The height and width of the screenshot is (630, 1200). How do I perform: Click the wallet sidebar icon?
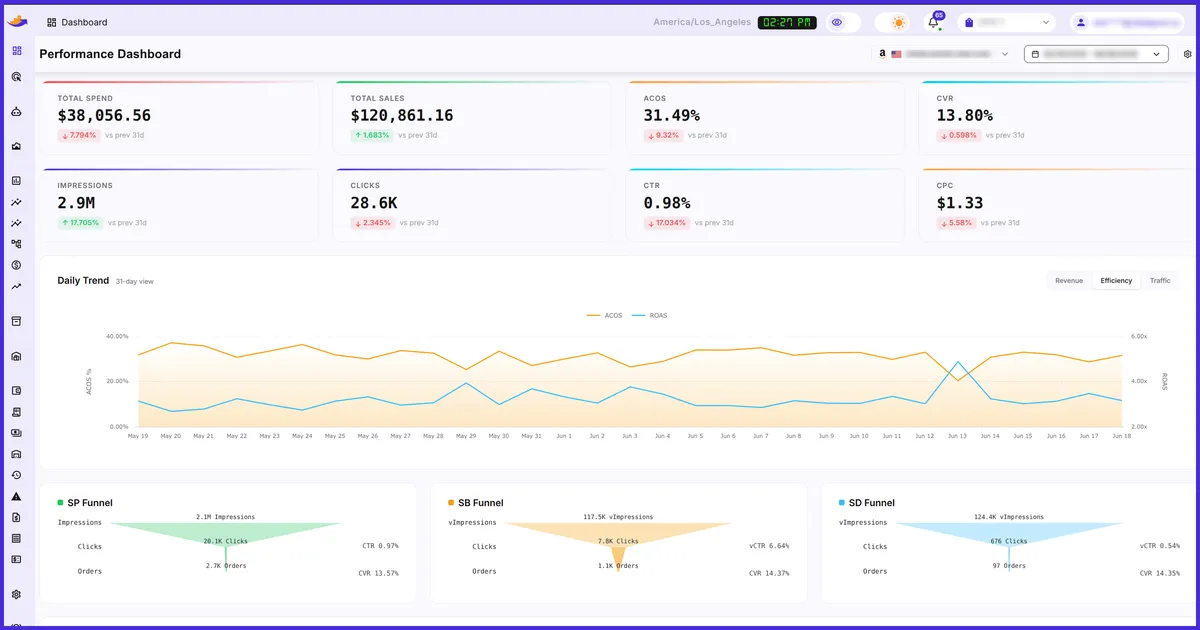point(16,391)
